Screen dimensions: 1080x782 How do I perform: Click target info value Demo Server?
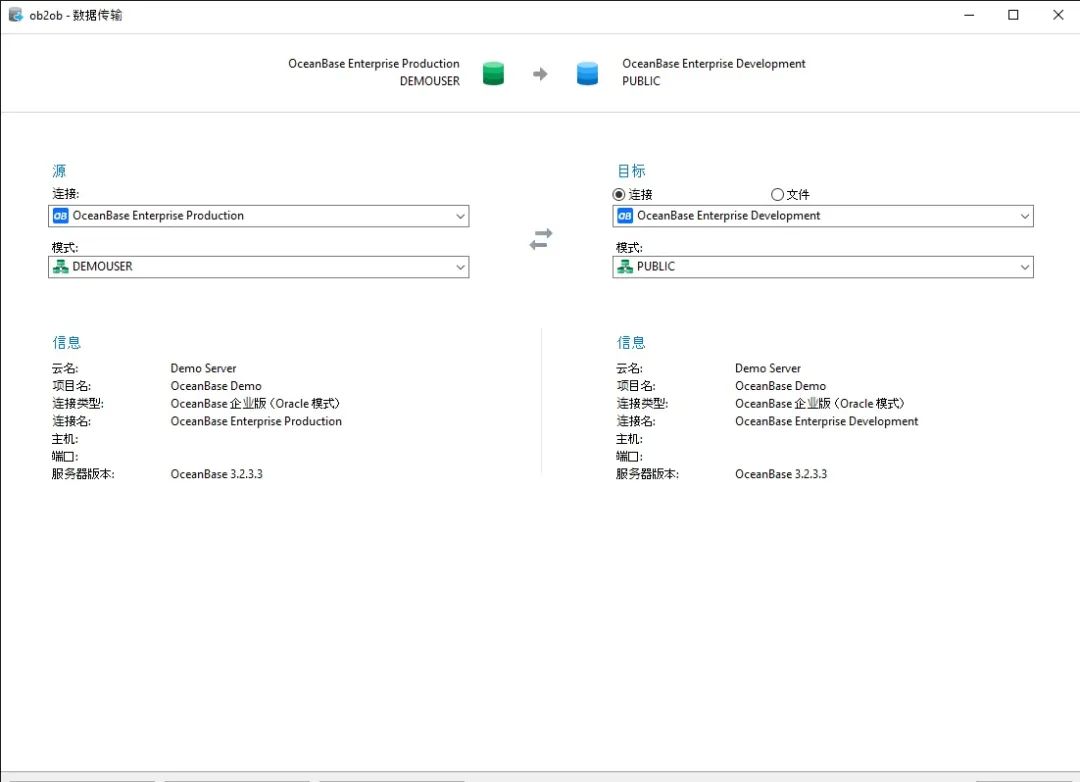pyautogui.click(x=768, y=369)
